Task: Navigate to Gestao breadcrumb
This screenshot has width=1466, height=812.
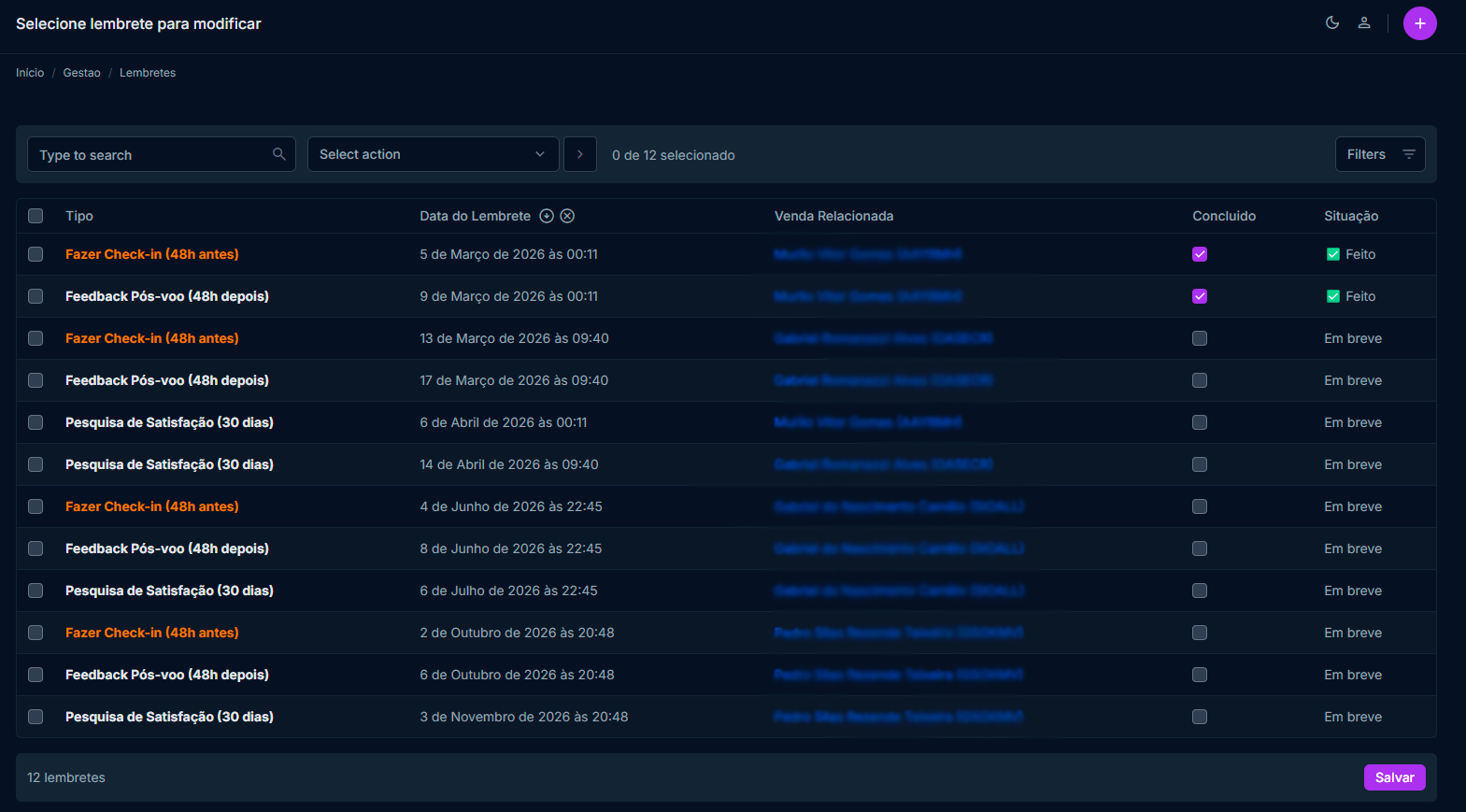Action: (81, 73)
